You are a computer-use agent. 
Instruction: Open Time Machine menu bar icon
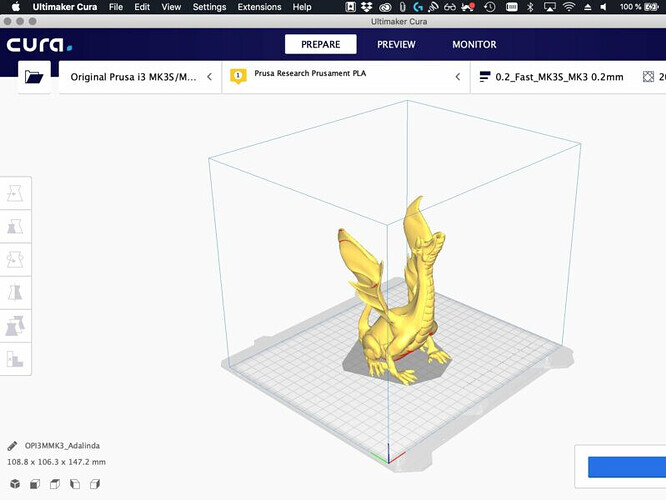(x=490, y=7)
